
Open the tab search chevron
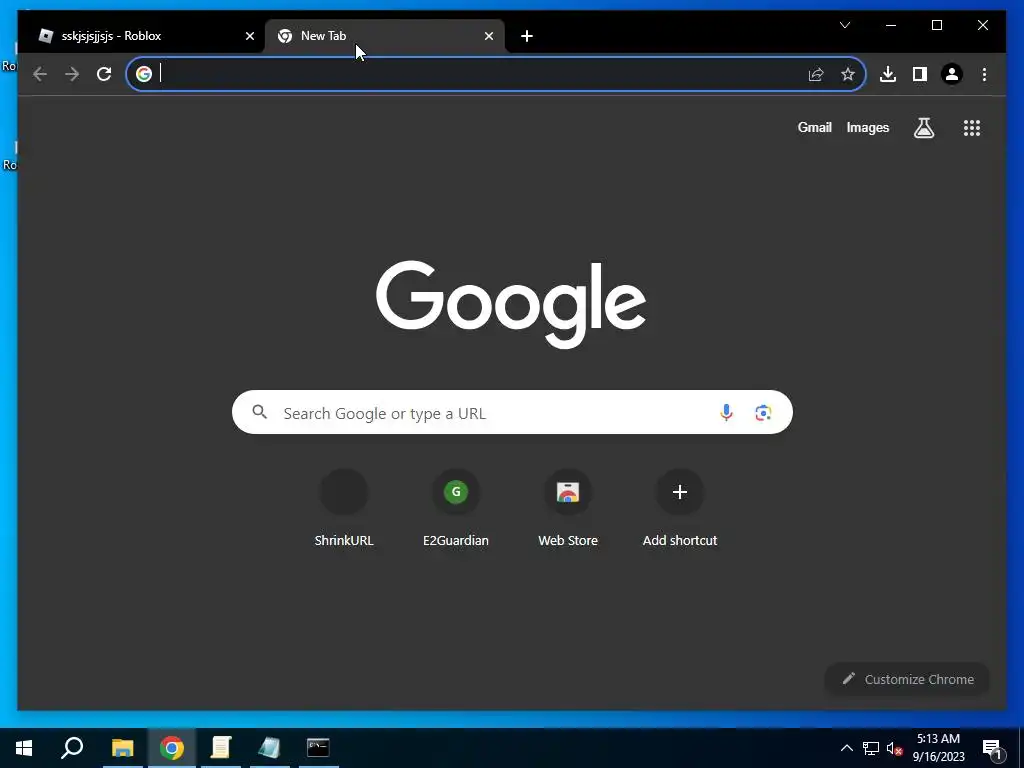[844, 25]
